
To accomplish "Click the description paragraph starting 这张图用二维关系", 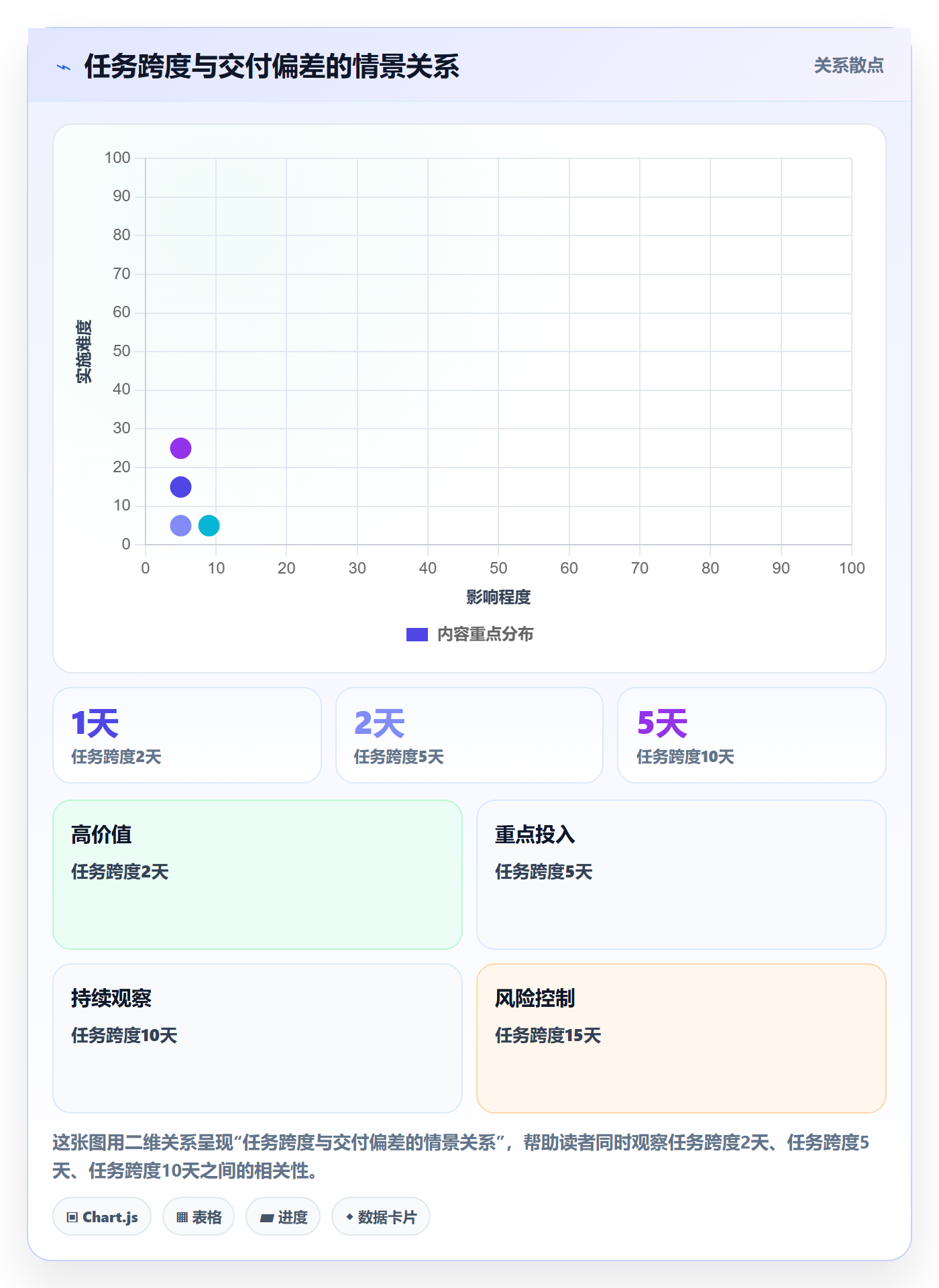I will (x=461, y=1157).
